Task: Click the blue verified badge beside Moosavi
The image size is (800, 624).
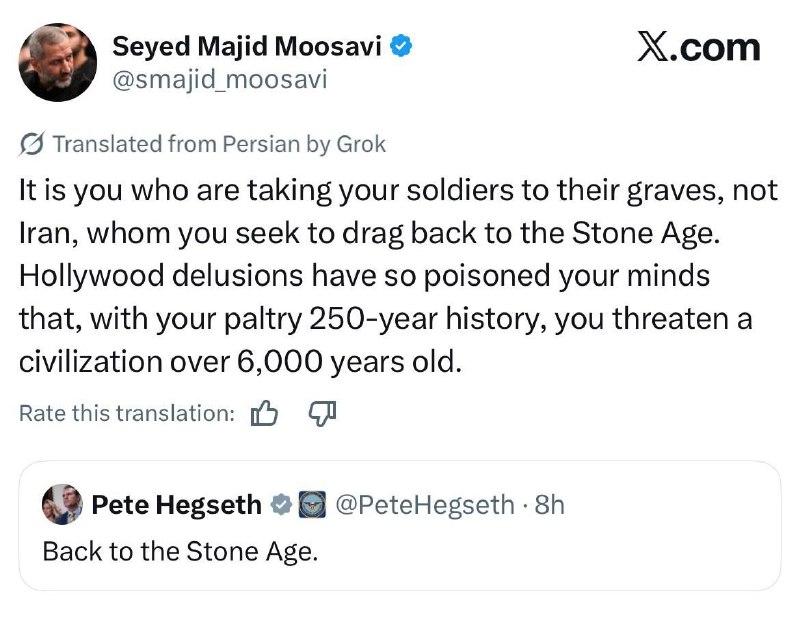Action: coord(403,46)
